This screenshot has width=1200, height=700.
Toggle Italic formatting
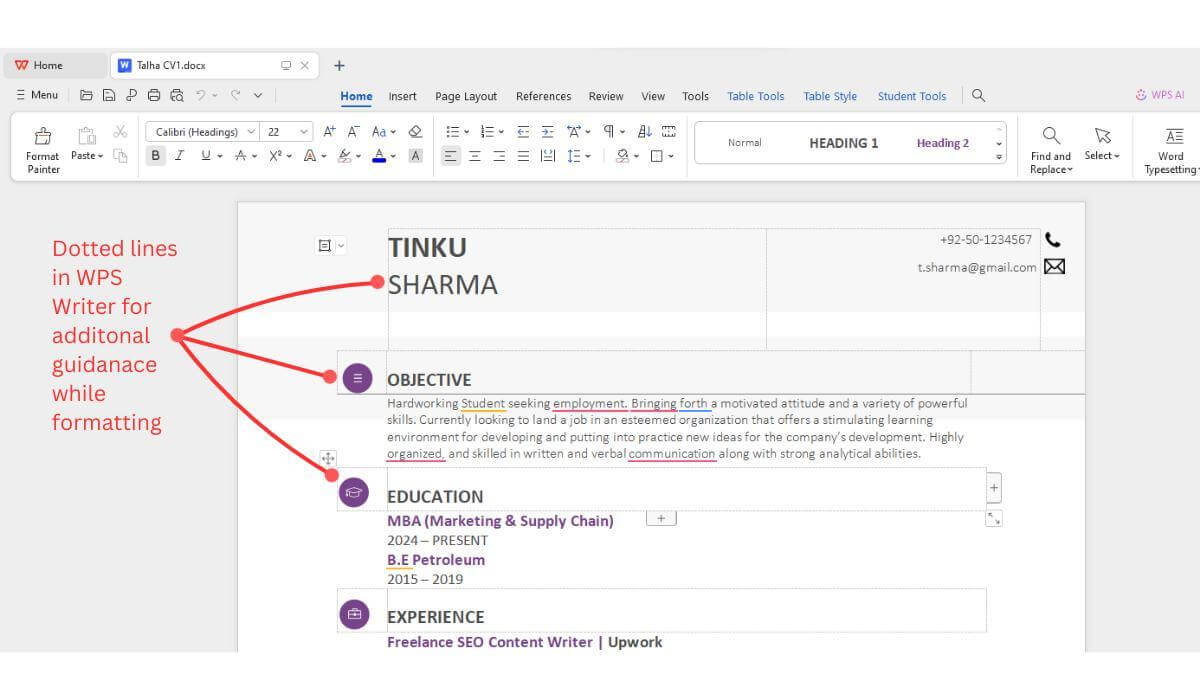180,155
